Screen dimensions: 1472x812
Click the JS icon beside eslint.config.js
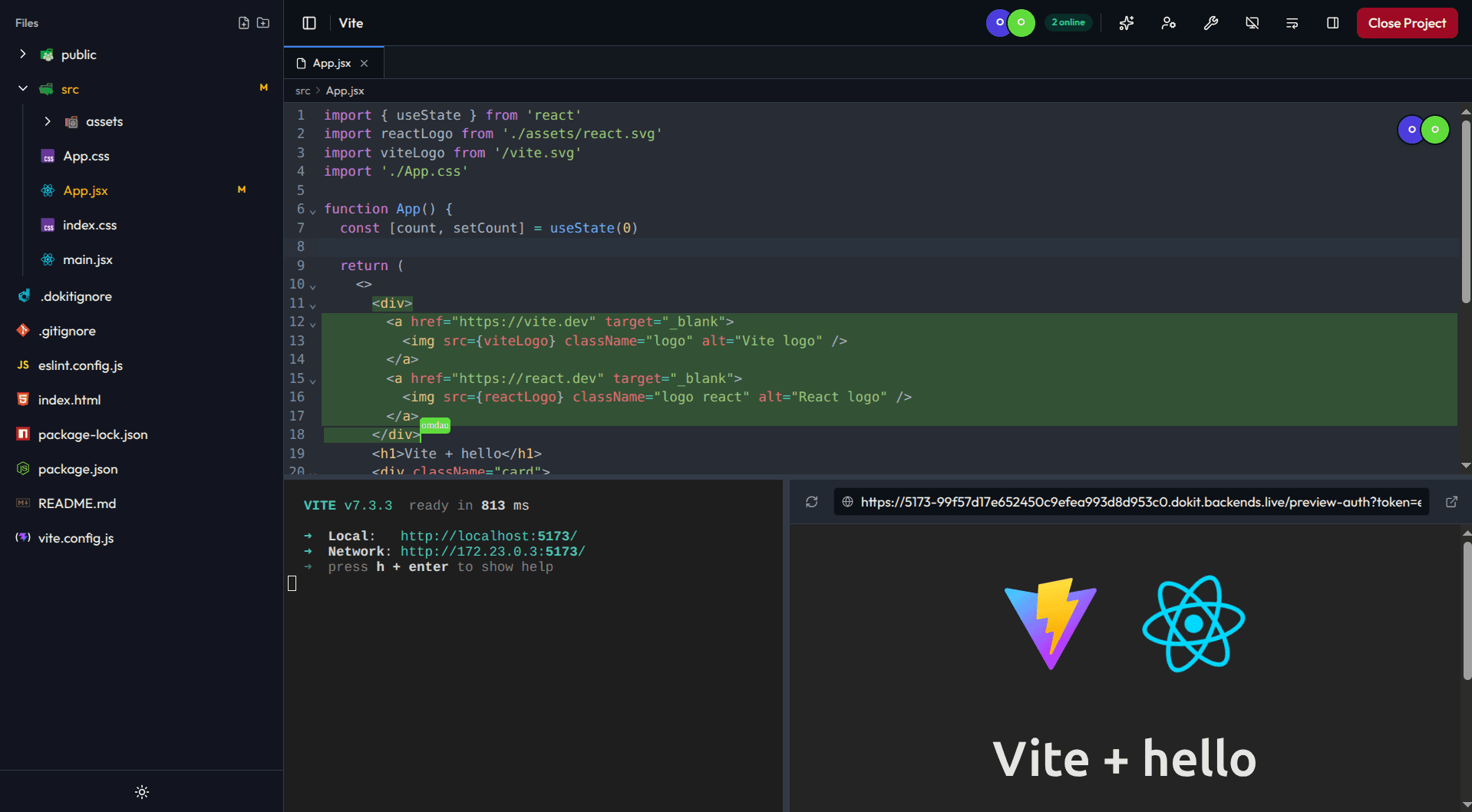23,365
